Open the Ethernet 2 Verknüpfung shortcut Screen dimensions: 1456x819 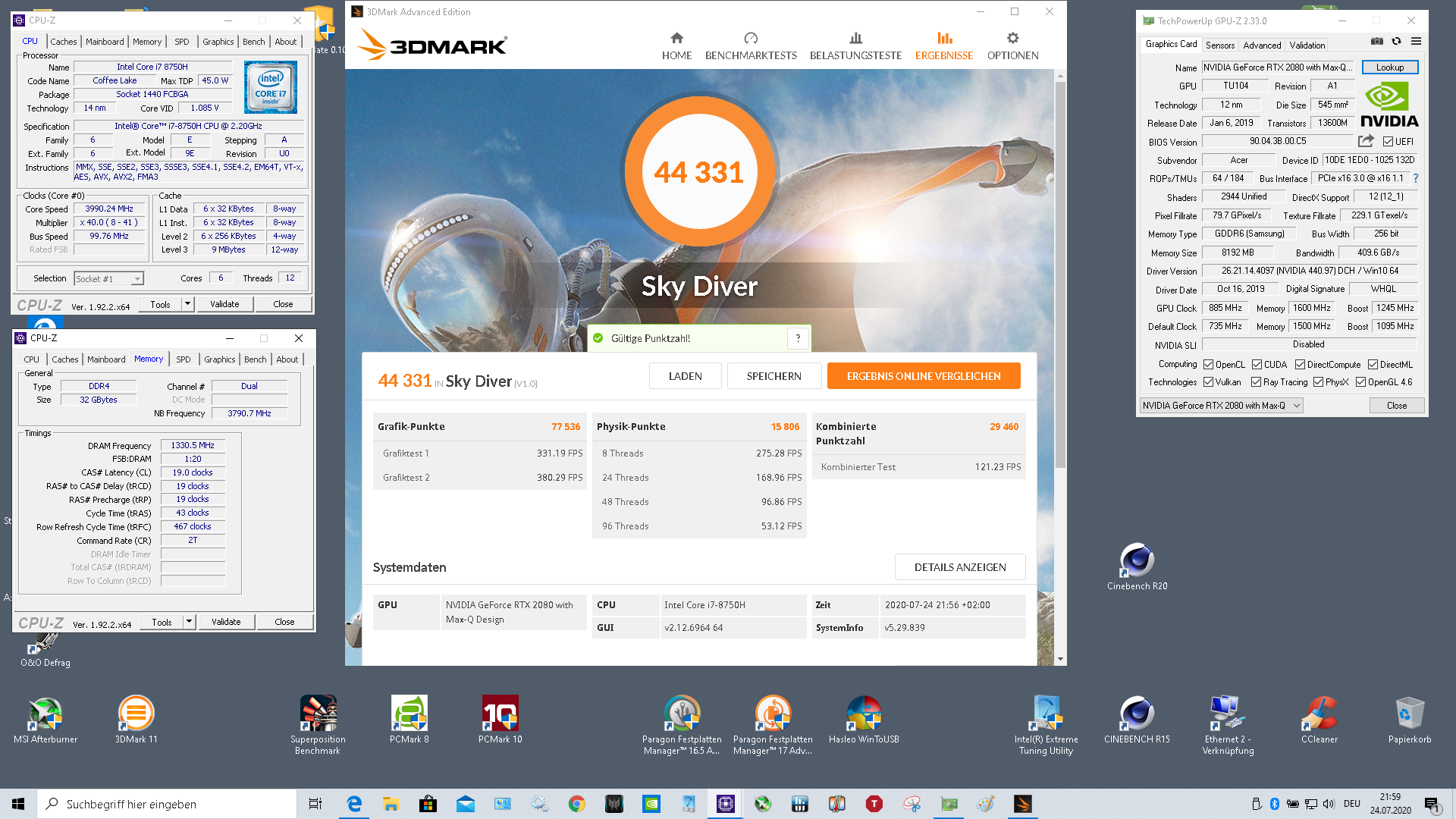[x=1228, y=725]
